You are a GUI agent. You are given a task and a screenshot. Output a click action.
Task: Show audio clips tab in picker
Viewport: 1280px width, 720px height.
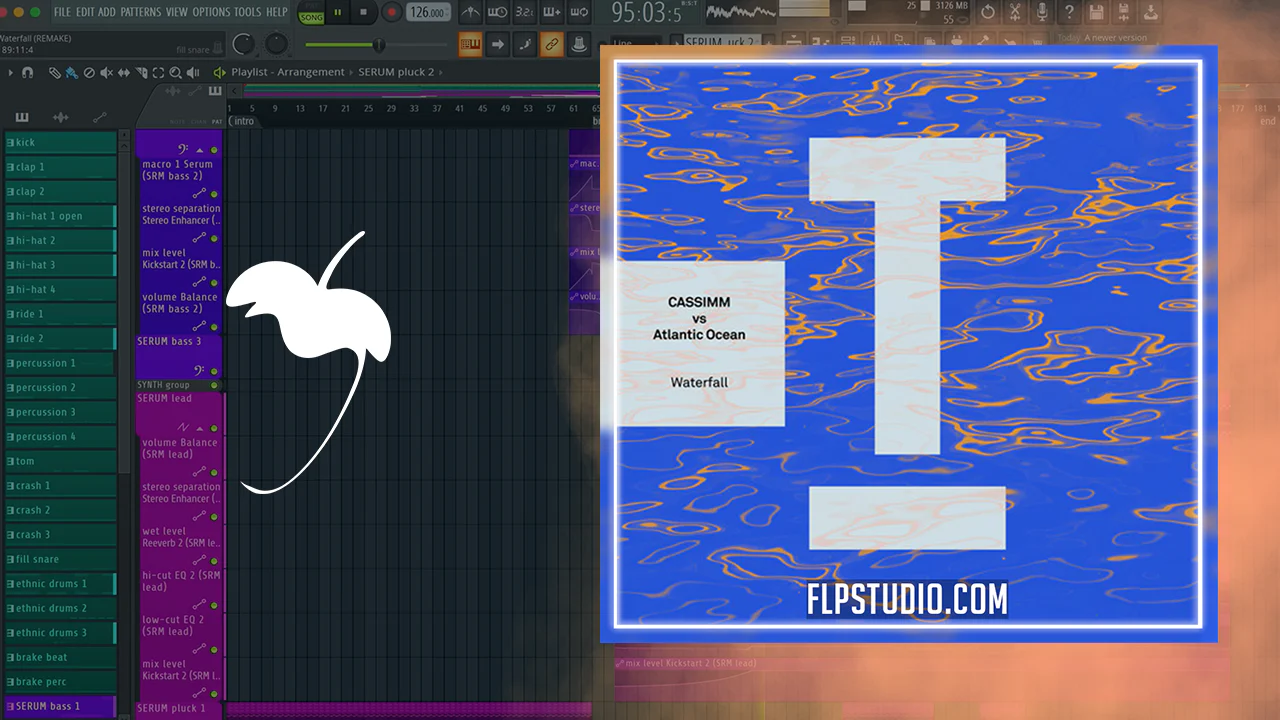(x=61, y=117)
